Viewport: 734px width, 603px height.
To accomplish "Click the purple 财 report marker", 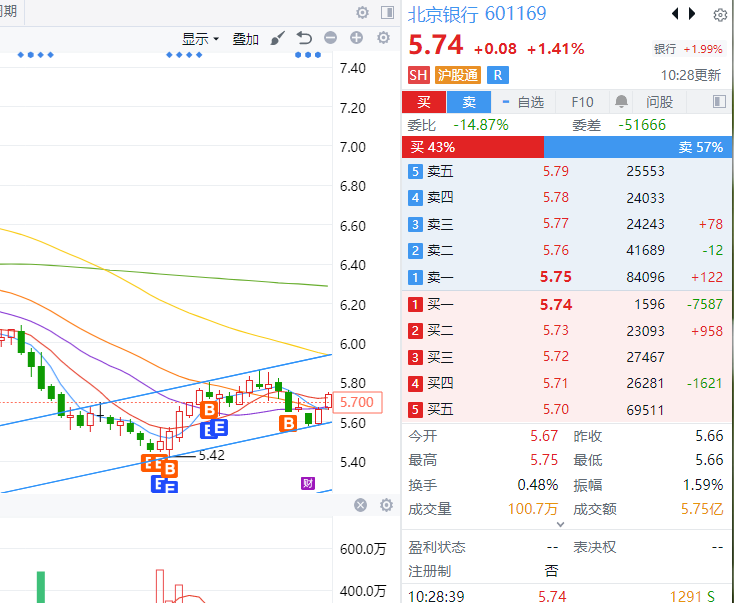I will point(308,483).
